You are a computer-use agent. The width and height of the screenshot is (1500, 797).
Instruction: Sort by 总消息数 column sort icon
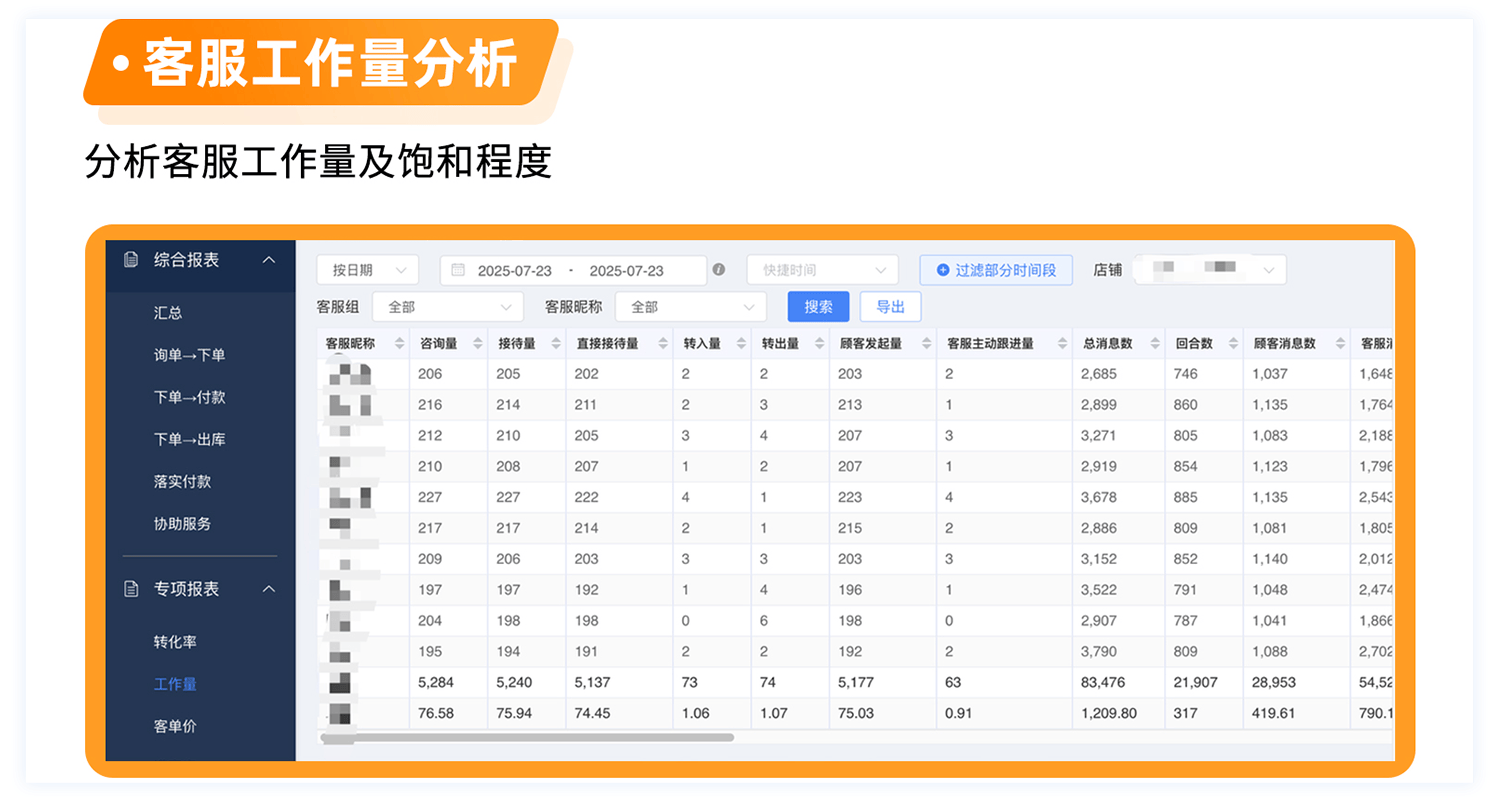(1153, 344)
